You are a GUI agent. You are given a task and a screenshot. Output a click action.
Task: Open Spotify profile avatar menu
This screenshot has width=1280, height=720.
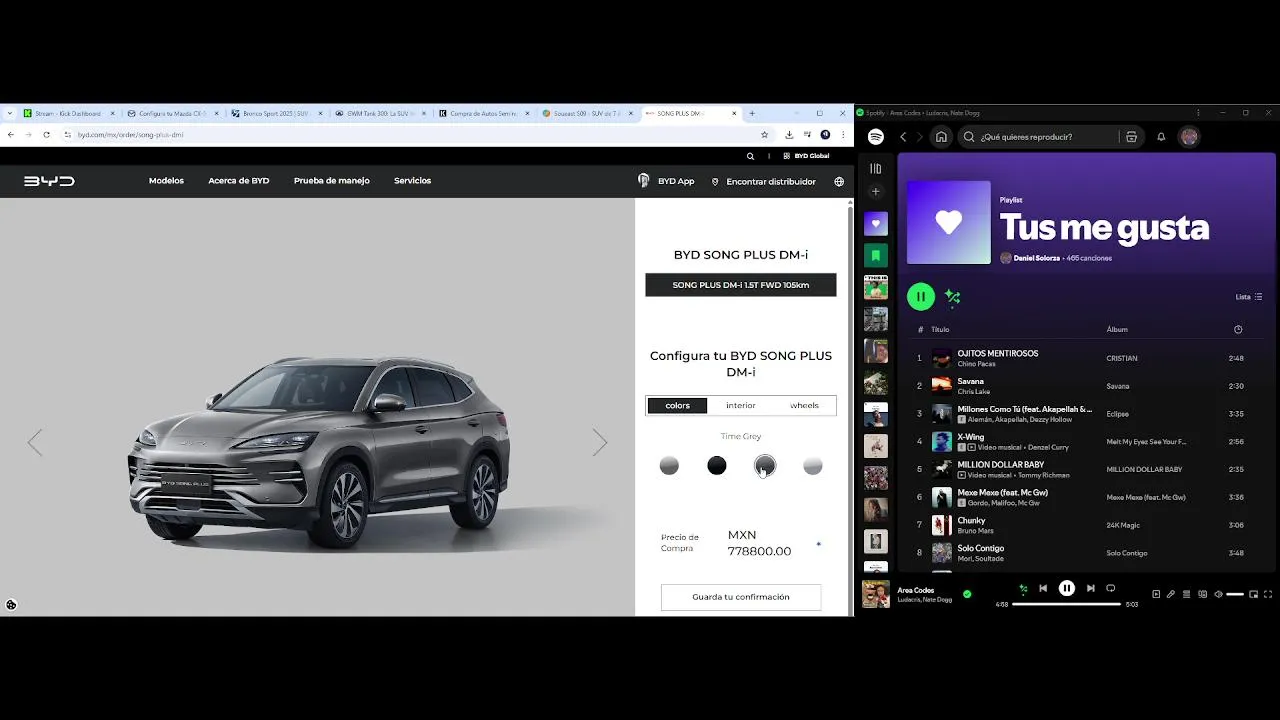click(1189, 137)
